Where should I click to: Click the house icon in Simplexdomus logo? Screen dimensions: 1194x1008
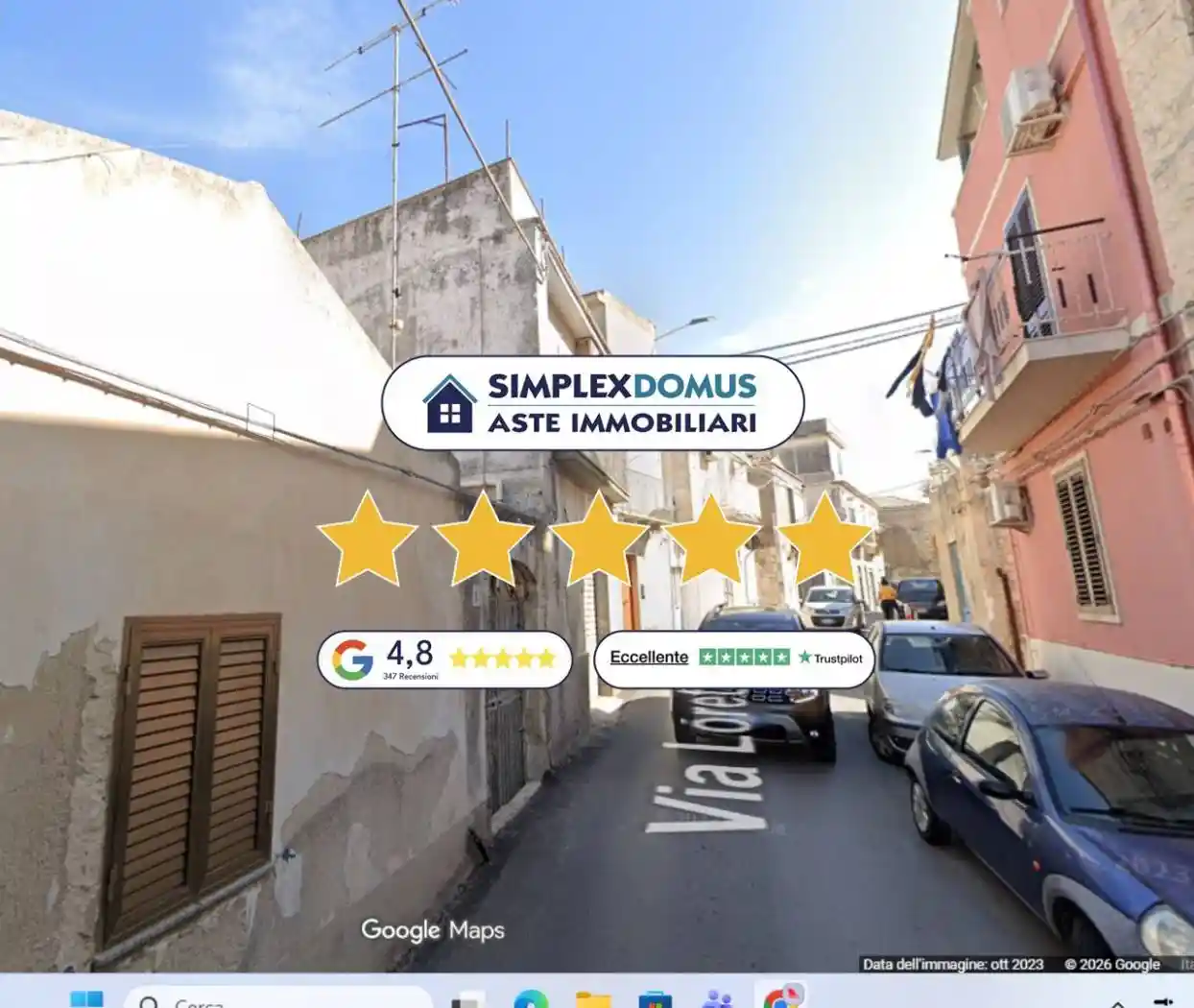(449, 404)
